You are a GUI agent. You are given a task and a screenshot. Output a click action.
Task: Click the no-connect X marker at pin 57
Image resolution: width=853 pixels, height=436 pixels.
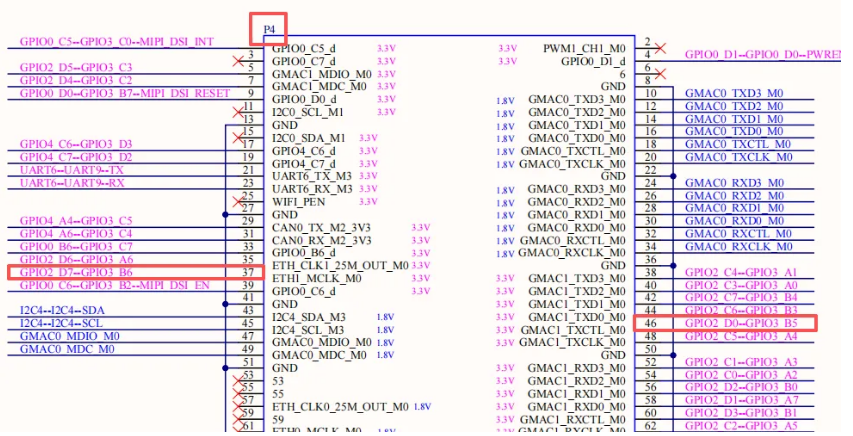tap(236, 400)
